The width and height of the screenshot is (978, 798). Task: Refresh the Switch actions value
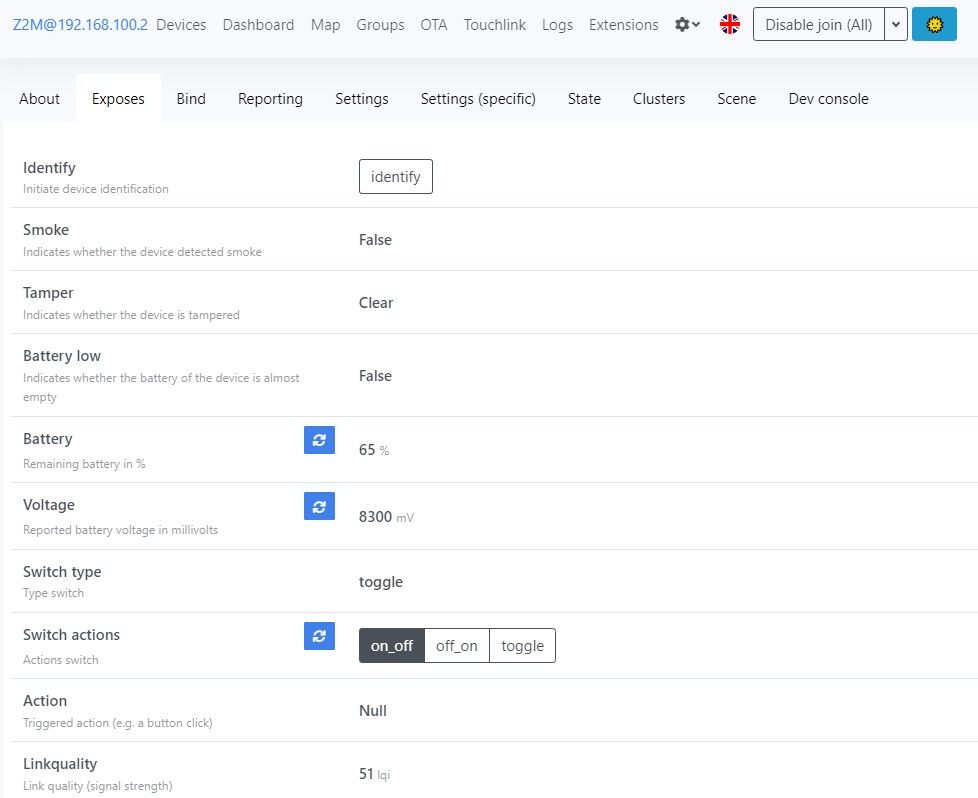click(319, 636)
